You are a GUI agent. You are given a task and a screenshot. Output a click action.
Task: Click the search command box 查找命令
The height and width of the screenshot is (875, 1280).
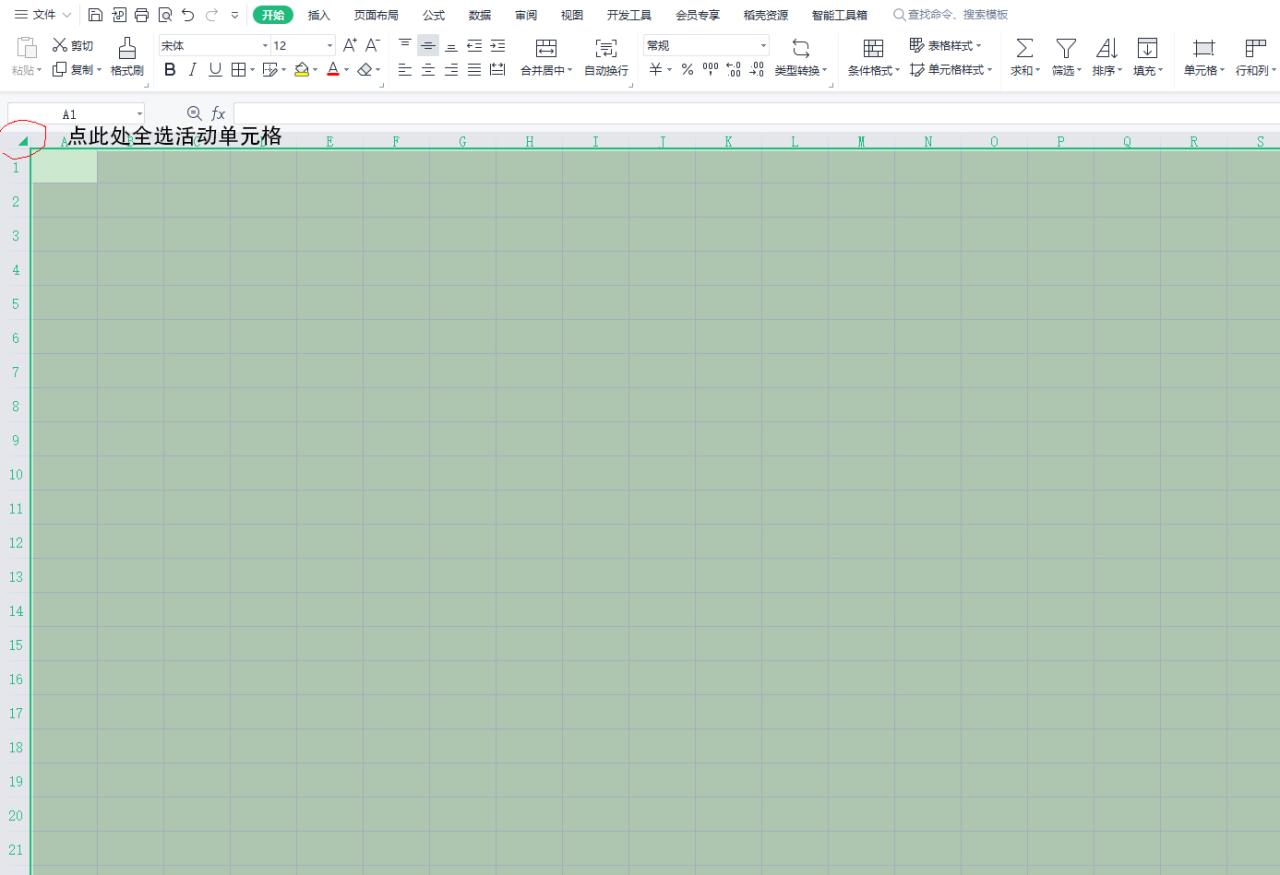pyautogui.click(x=950, y=15)
